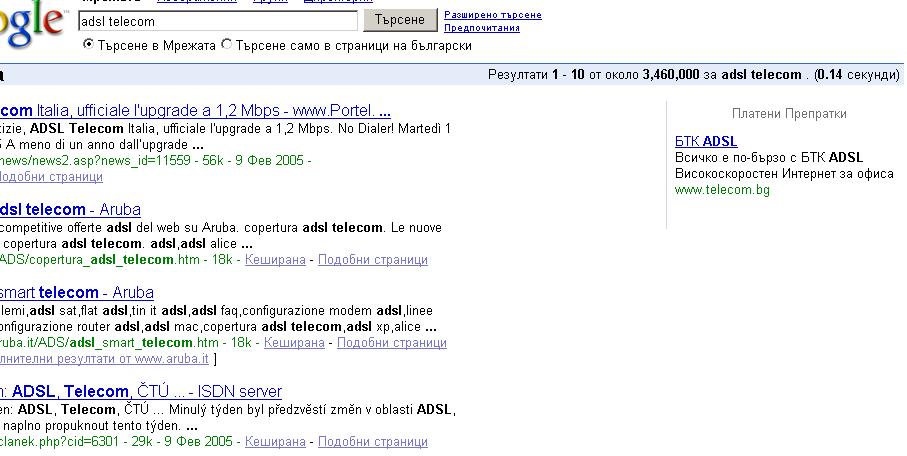Click the "(0.14 секунди)" timing text
This screenshot has height=456, width=907.
click(x=857, y=75)
